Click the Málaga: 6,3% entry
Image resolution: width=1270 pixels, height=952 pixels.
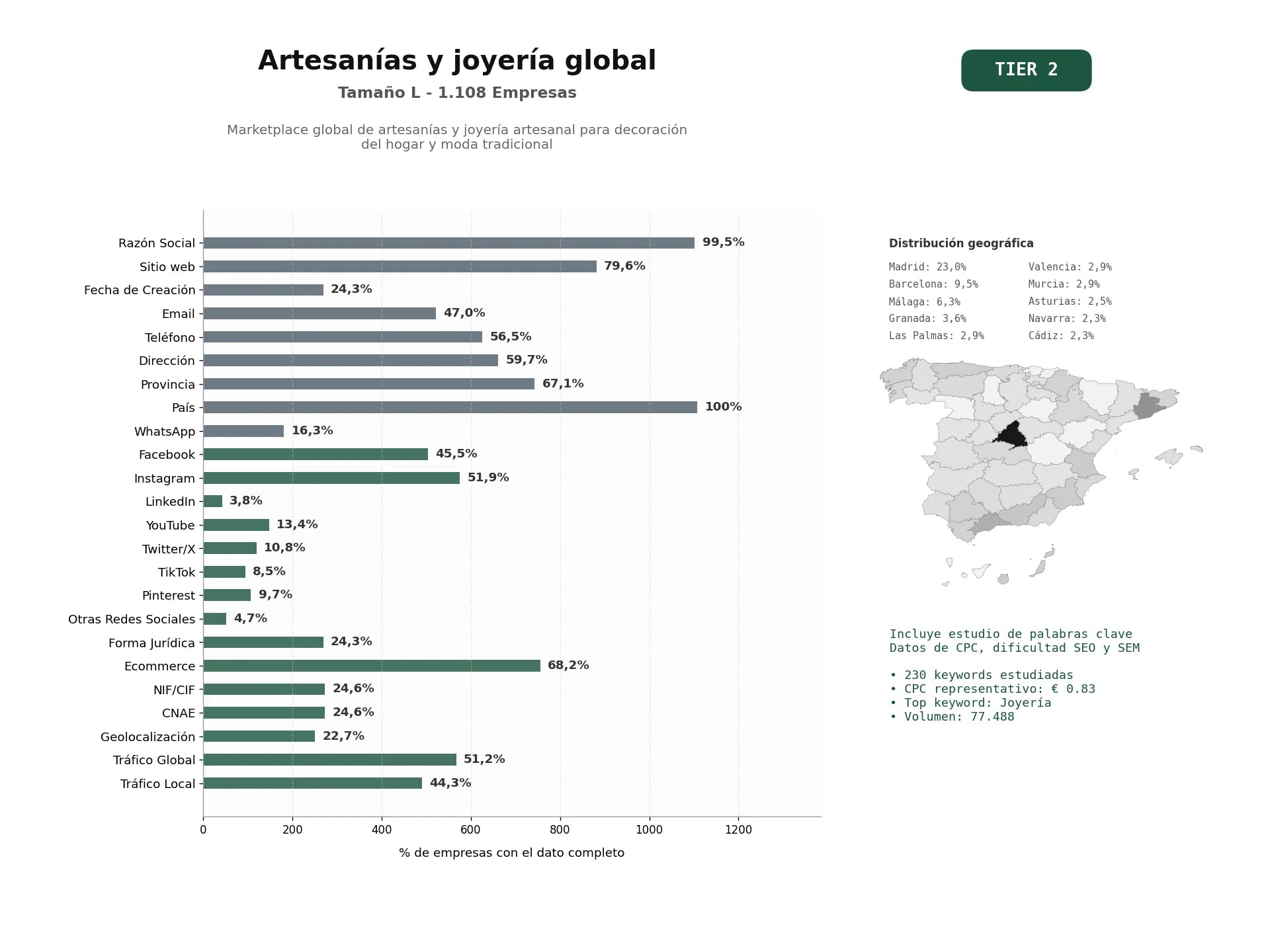(924, 301)
